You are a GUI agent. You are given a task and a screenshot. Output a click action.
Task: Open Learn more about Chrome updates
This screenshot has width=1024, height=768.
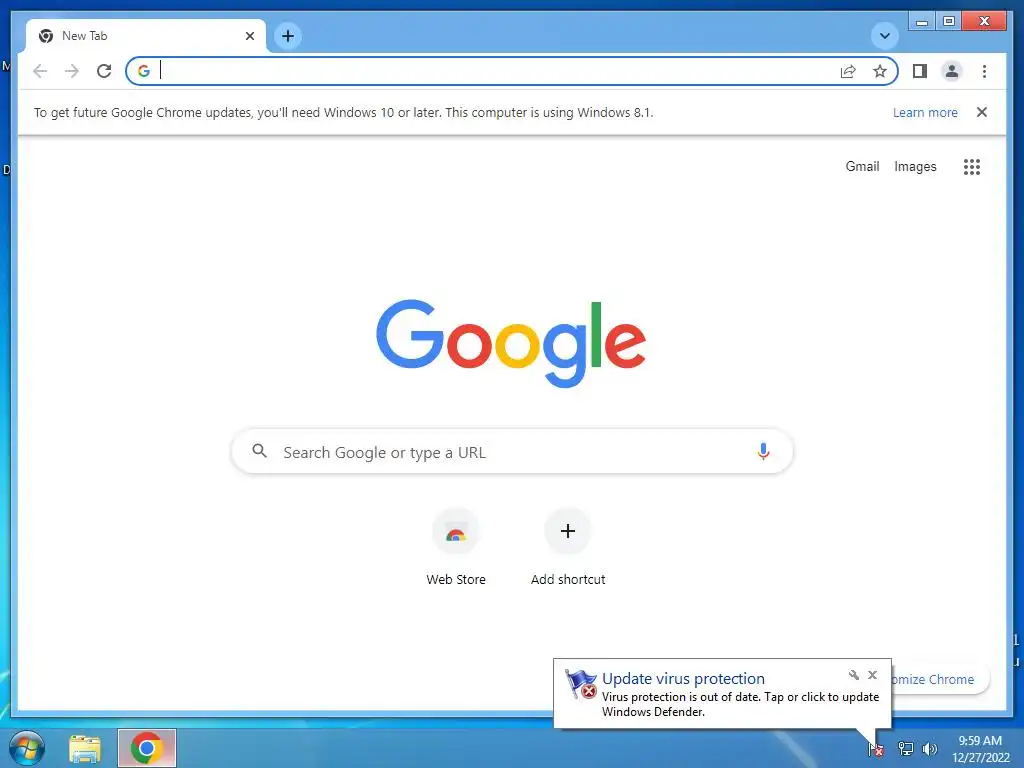925,112
